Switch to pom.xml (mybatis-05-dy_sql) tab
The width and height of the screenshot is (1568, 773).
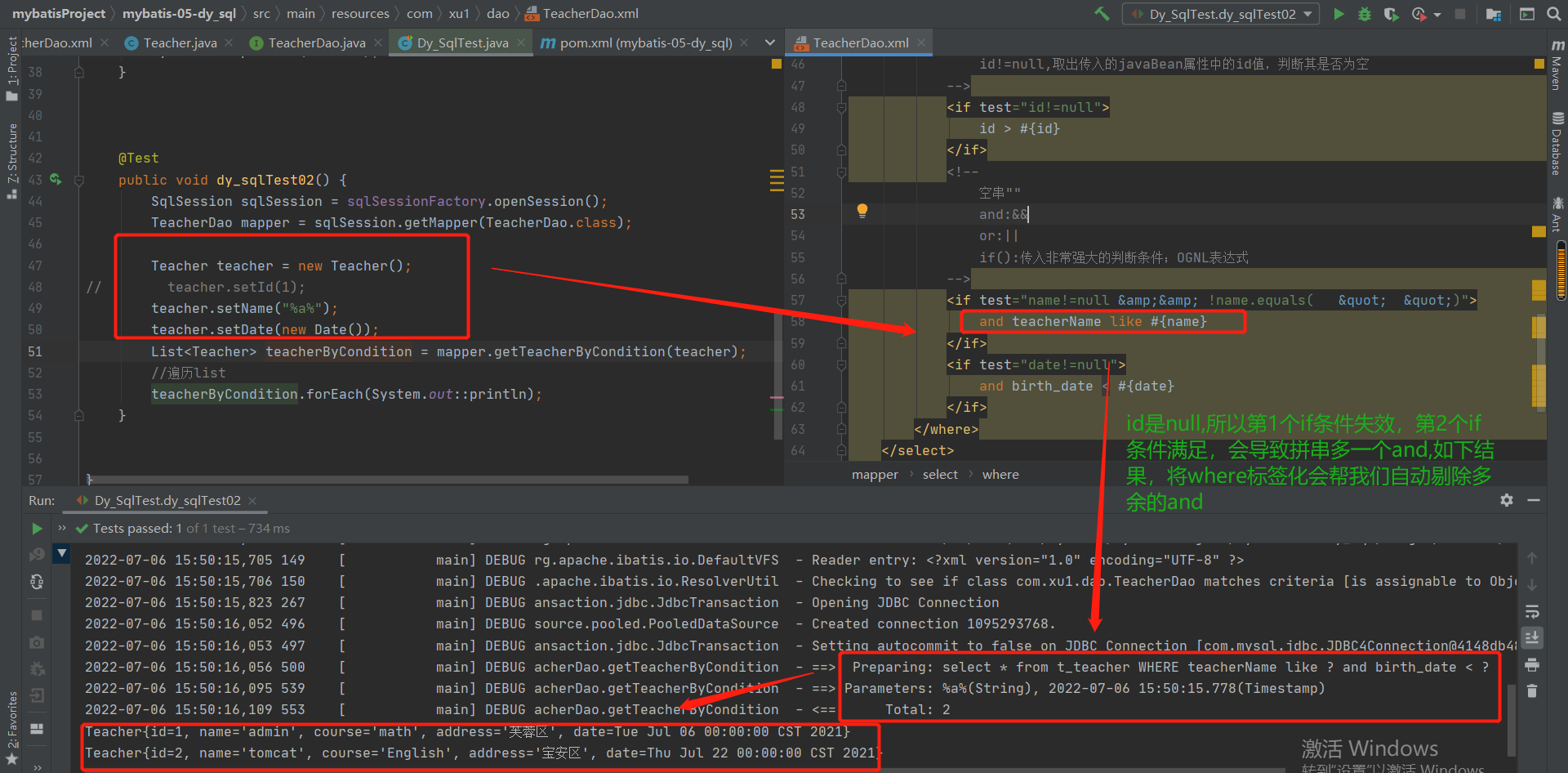646,42
